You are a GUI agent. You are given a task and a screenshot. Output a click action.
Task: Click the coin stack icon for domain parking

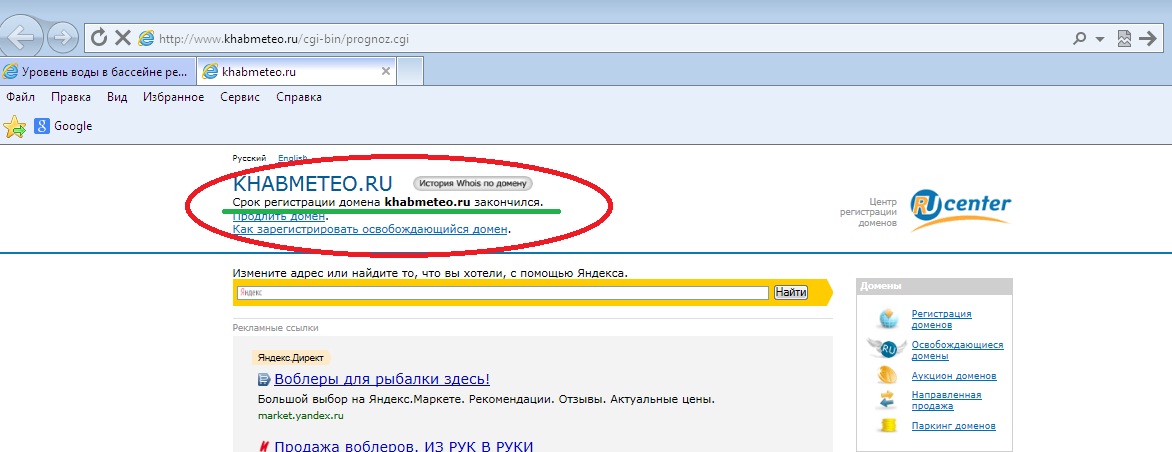[887, 426]
